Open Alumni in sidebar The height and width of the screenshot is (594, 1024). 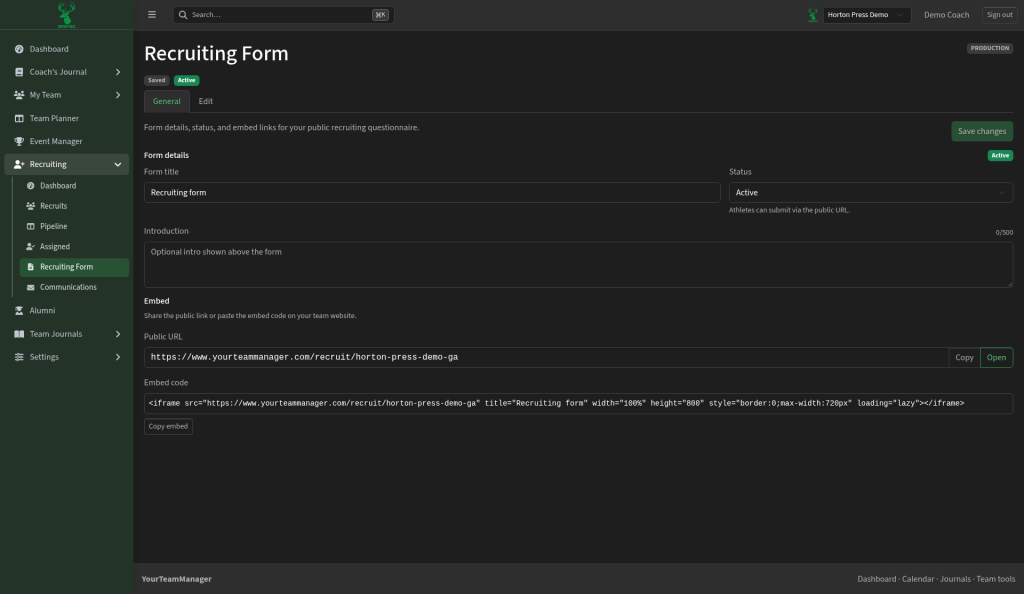click(x=66, y=311)
